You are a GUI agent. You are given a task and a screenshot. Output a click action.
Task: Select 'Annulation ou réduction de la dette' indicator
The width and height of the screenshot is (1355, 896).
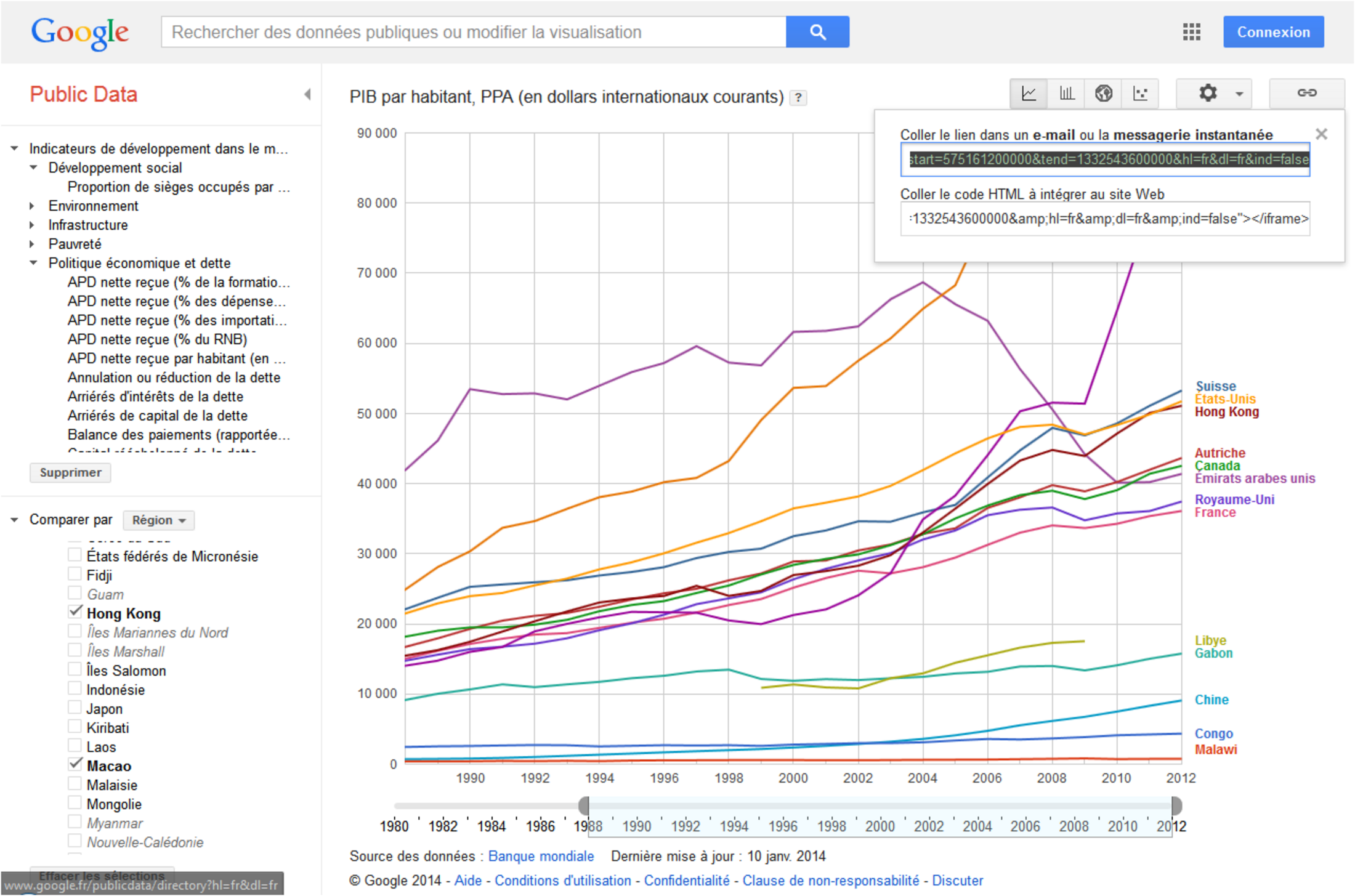174,377
